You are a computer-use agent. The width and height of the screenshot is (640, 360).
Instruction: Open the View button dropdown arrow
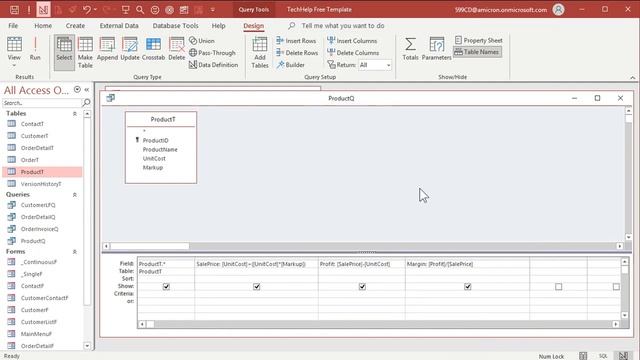pyautogui.click(x=14, y=66)
